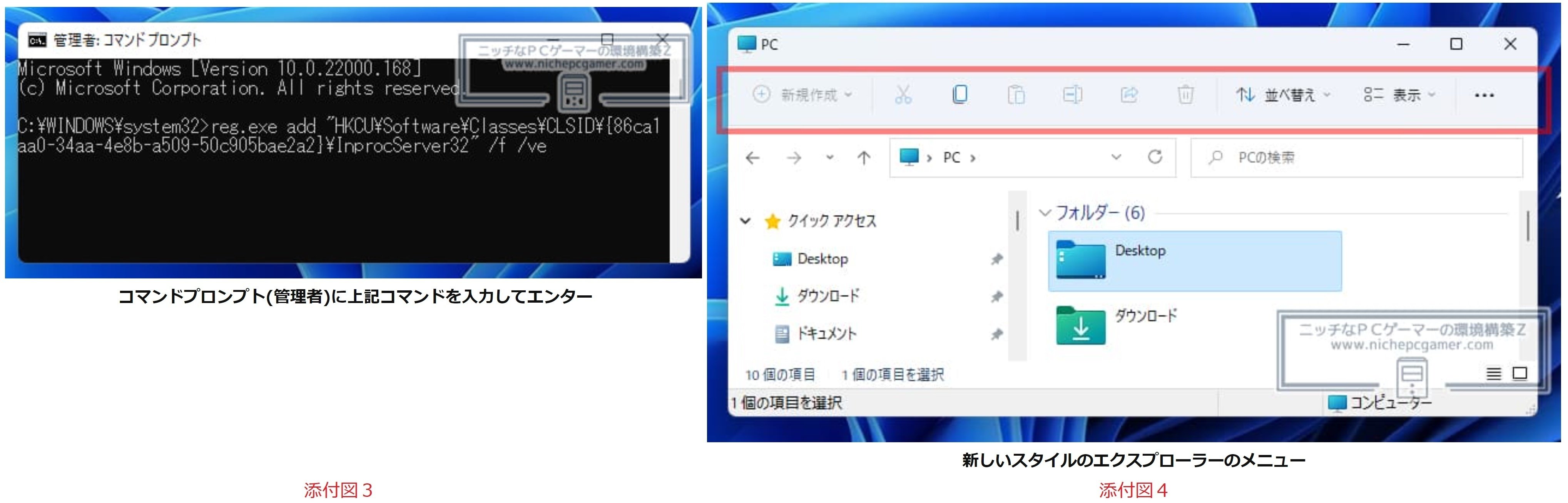Click the 10 個の項目 status text
Viewport: 1568px width, 503px height.
pos(780,375)
